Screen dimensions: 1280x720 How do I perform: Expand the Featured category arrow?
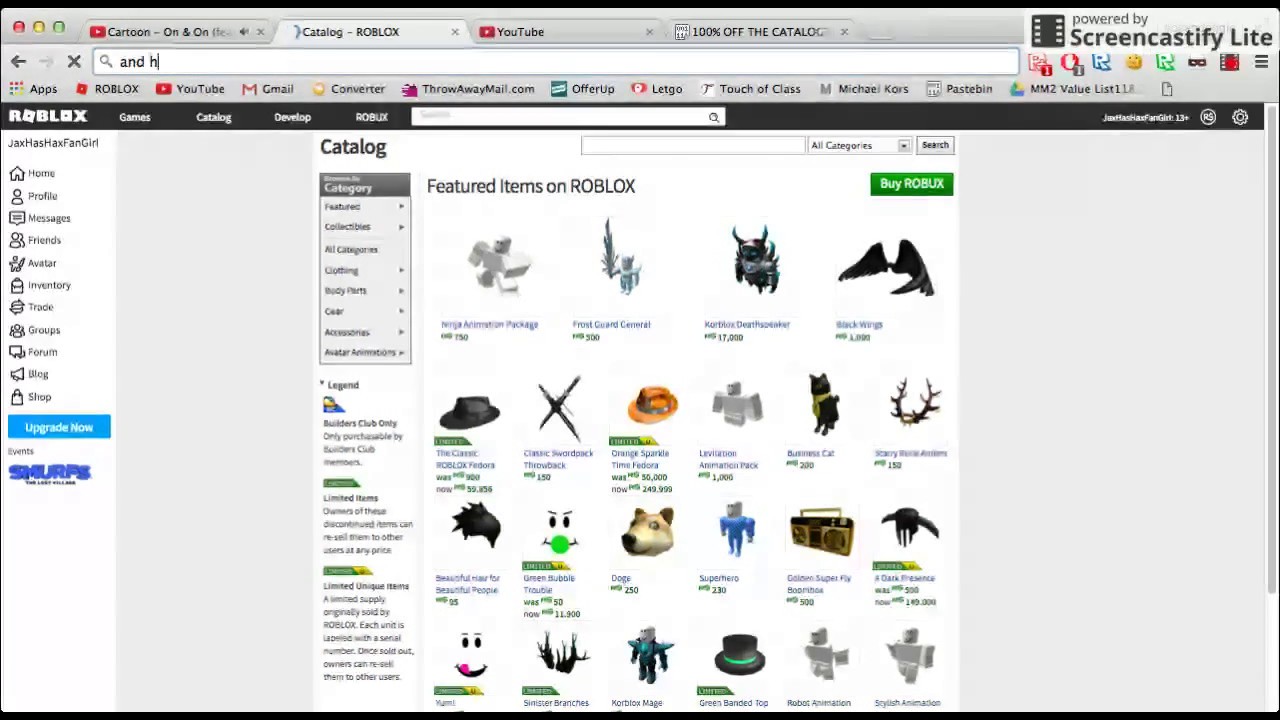(x=402, y=207)
